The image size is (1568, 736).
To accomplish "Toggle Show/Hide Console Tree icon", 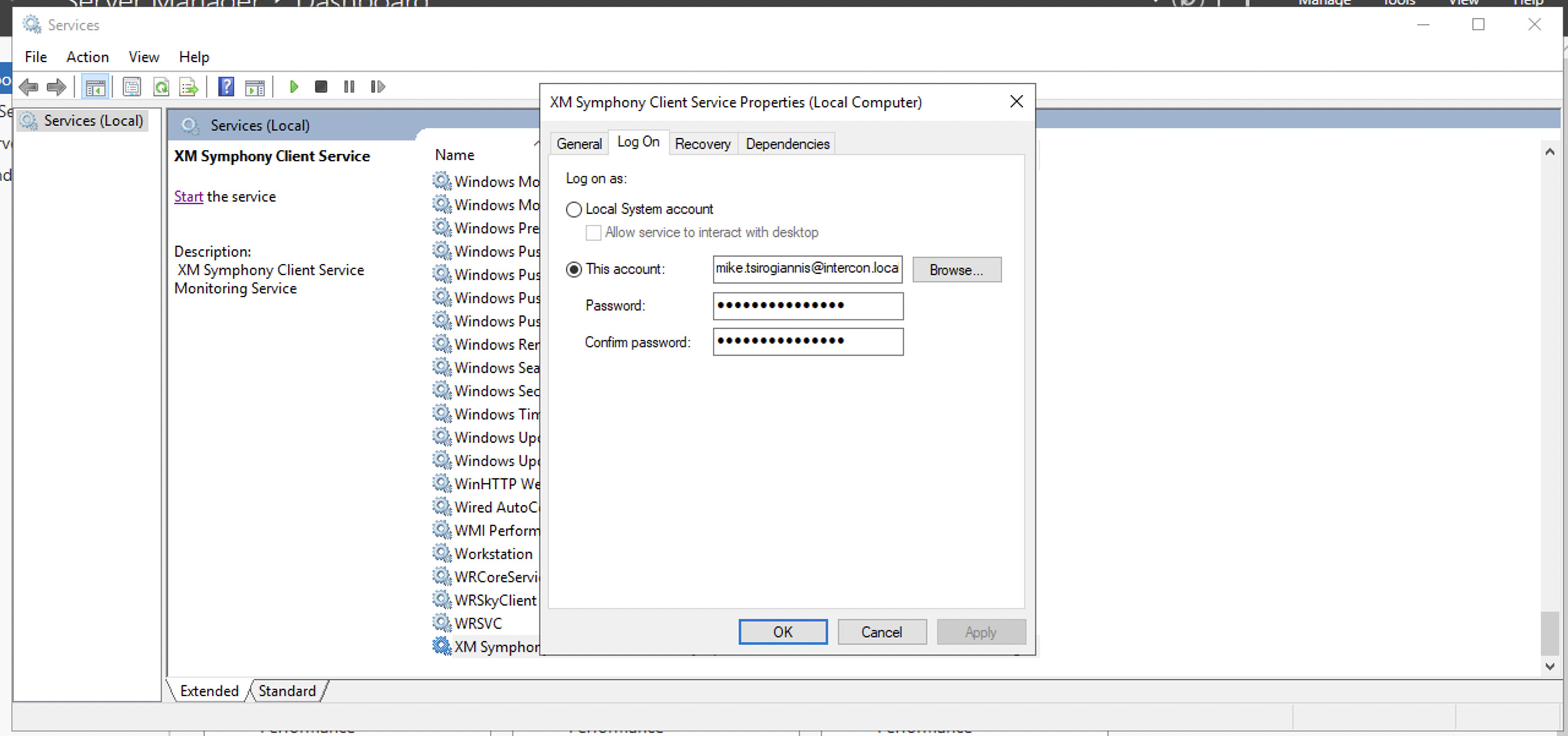I will point(95,87).
